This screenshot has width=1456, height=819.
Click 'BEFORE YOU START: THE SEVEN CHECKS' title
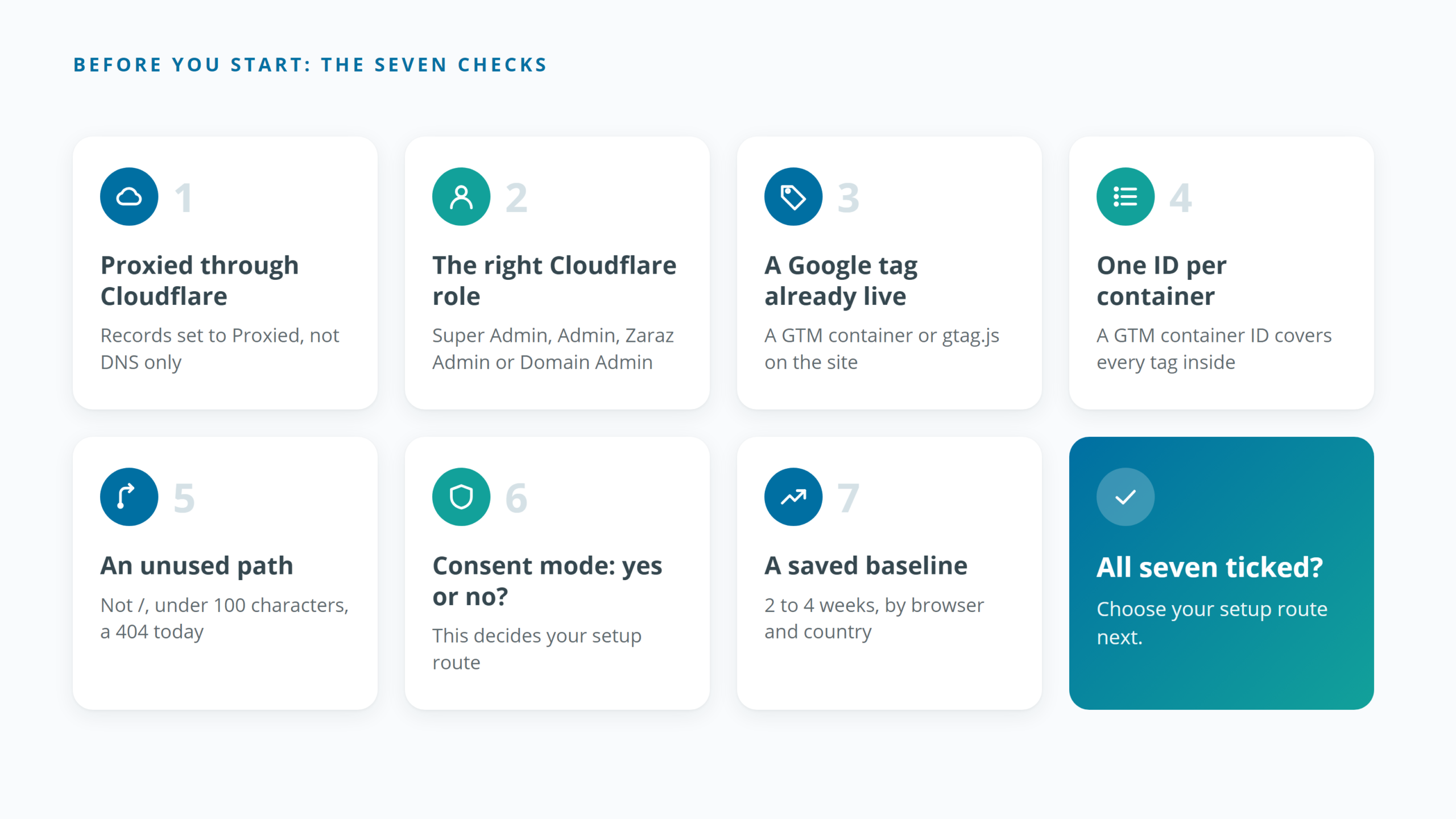pyautogui.click(x=311, y=65)
